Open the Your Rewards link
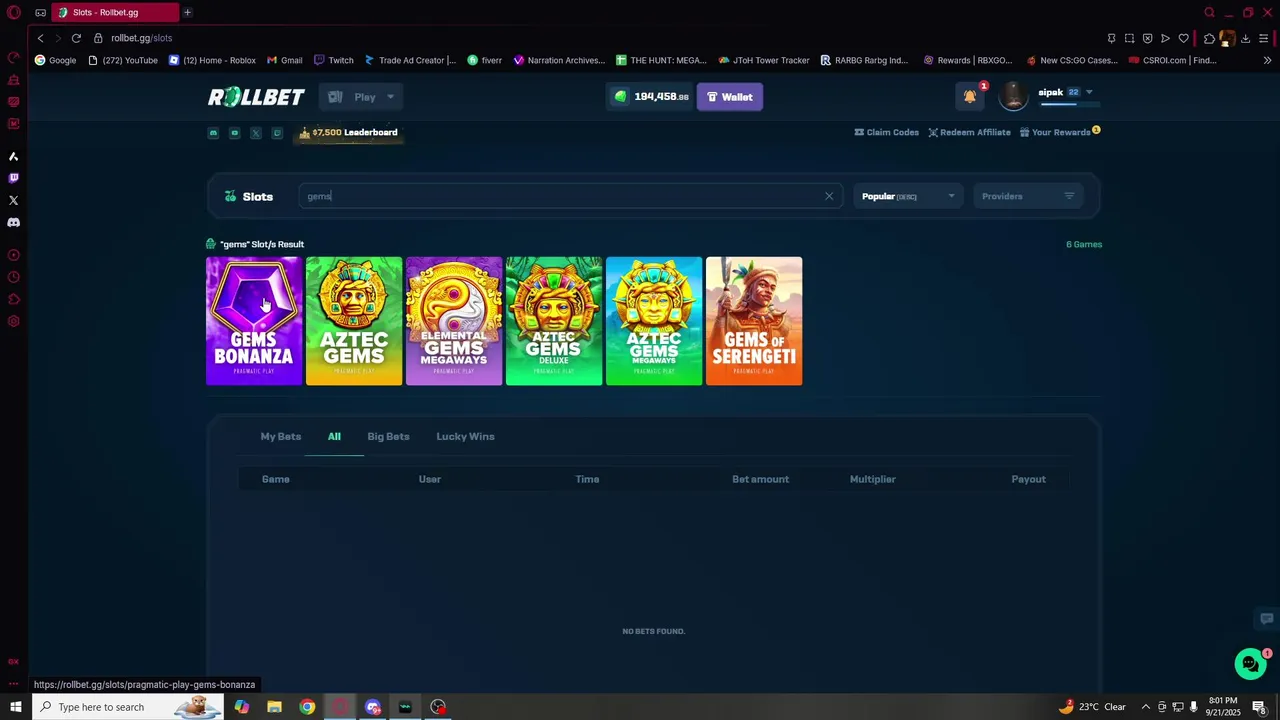This screenshot has height=720, width=1280. pos(1060,132)
